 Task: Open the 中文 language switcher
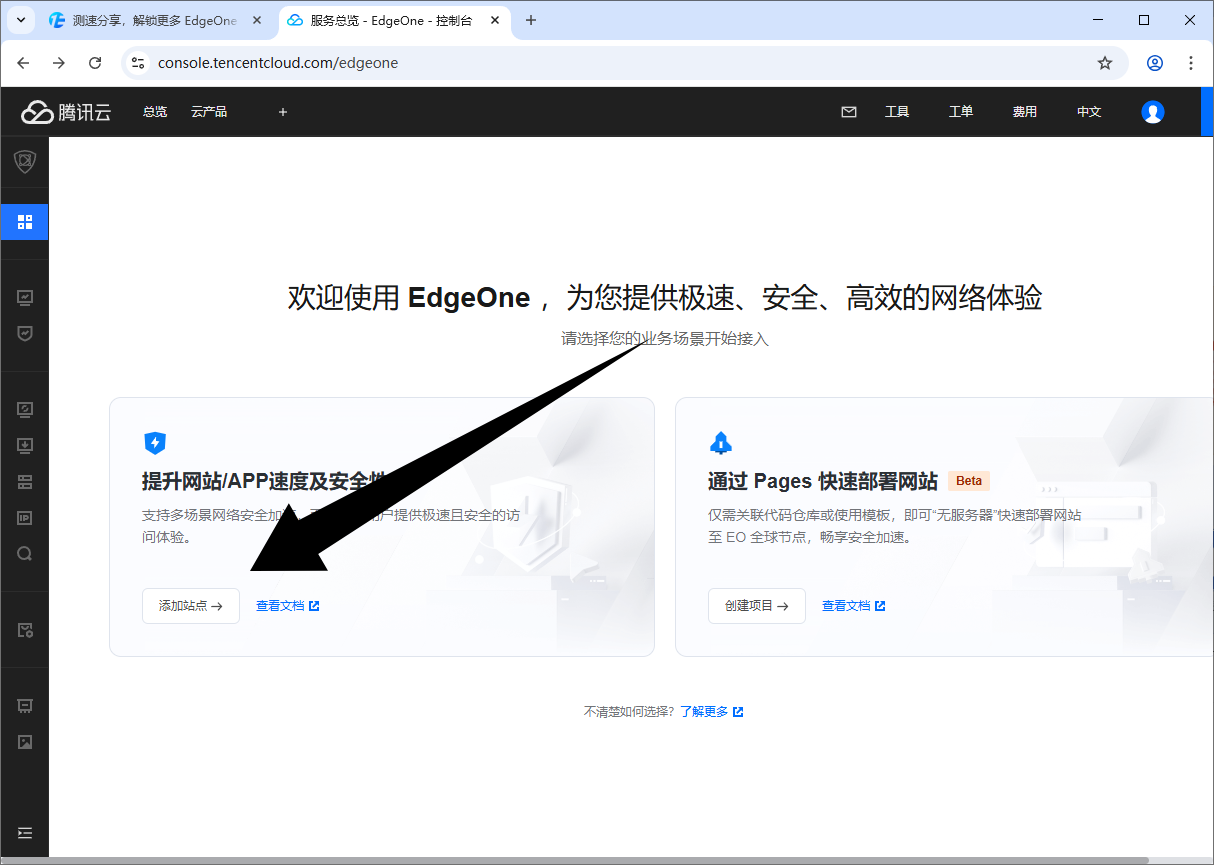[x=1088, y=111]
